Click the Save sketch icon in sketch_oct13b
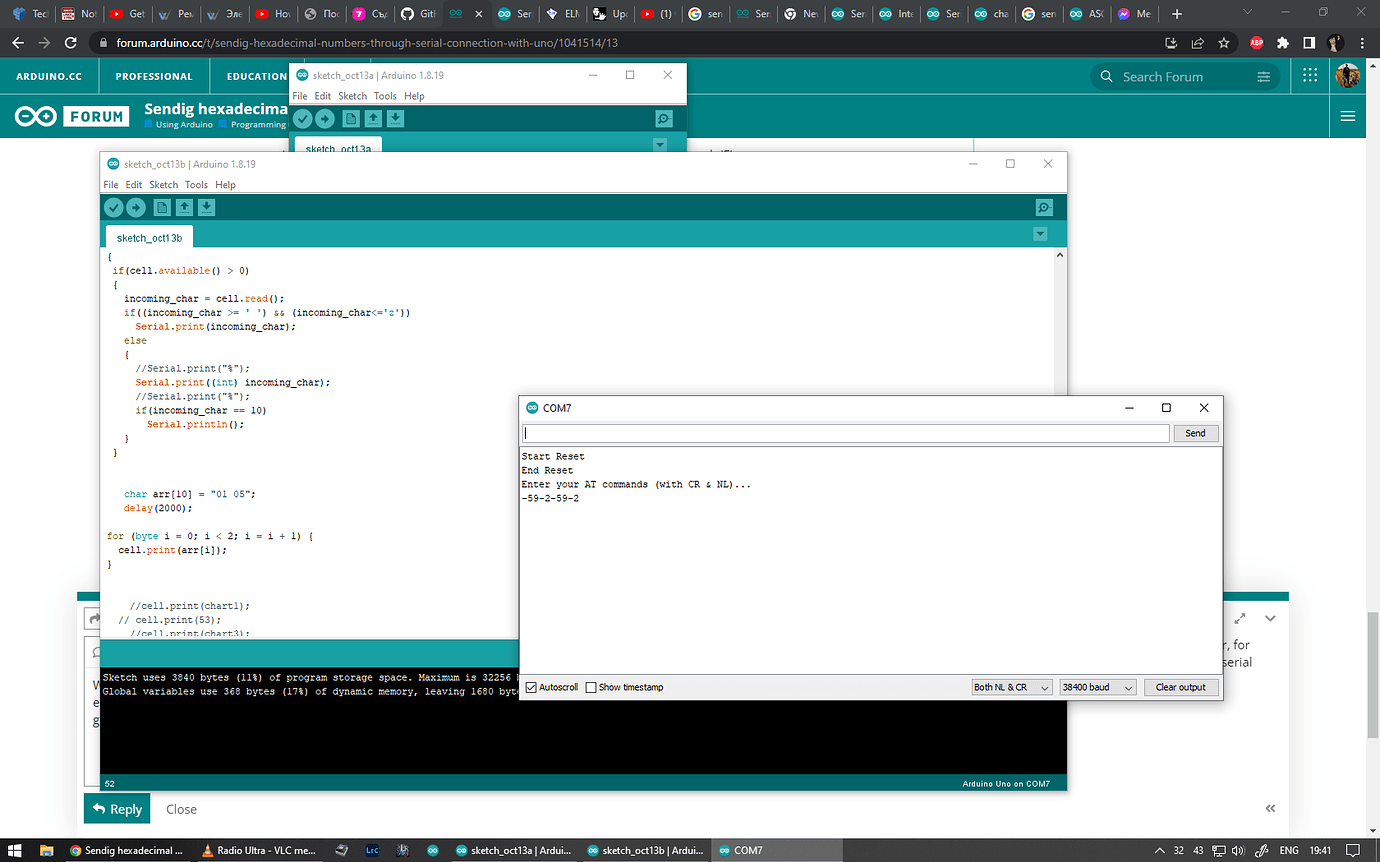1380x862 pixels. 206,207
